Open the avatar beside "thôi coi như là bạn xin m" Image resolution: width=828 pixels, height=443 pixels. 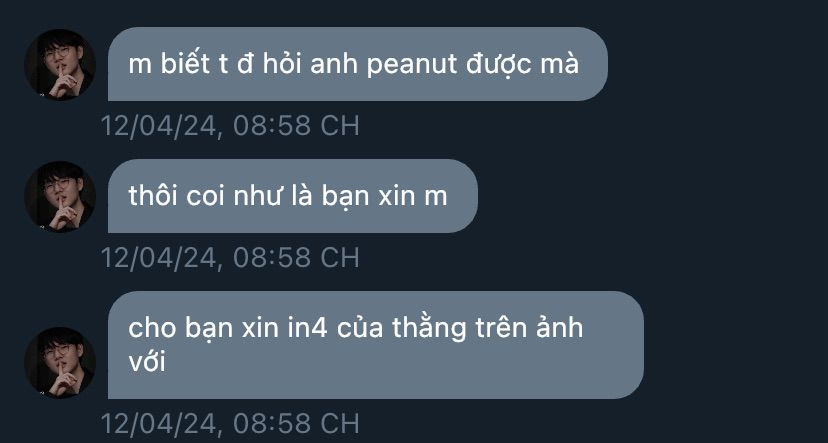[x=60, y=196]
